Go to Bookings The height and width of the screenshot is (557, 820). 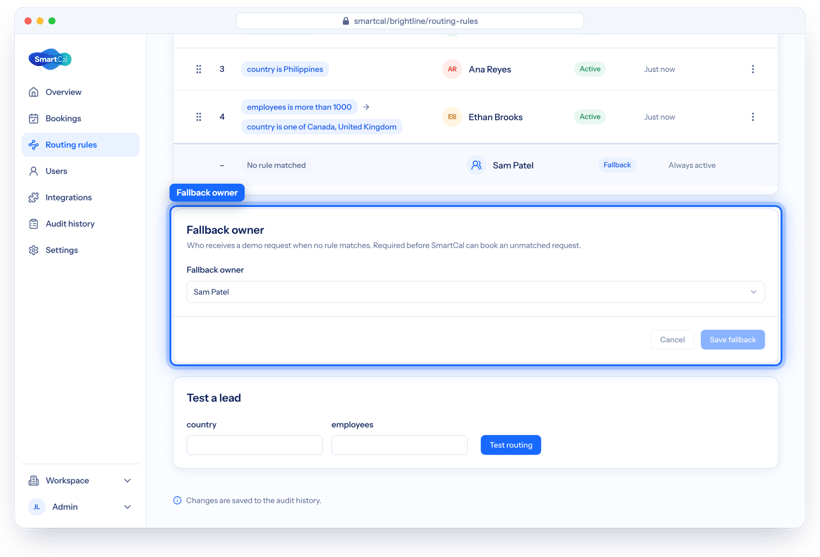tap(81, 118)
